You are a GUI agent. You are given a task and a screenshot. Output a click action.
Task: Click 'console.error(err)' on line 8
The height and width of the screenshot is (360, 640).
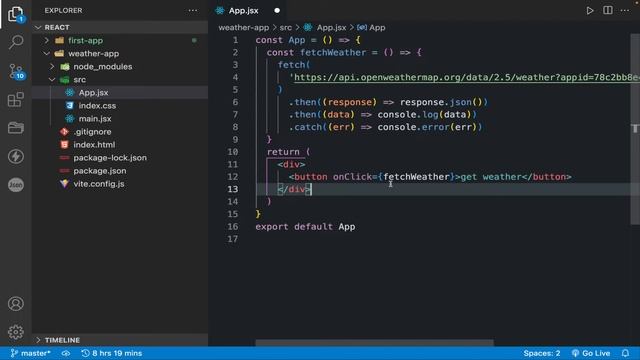(x=427, y=127)
